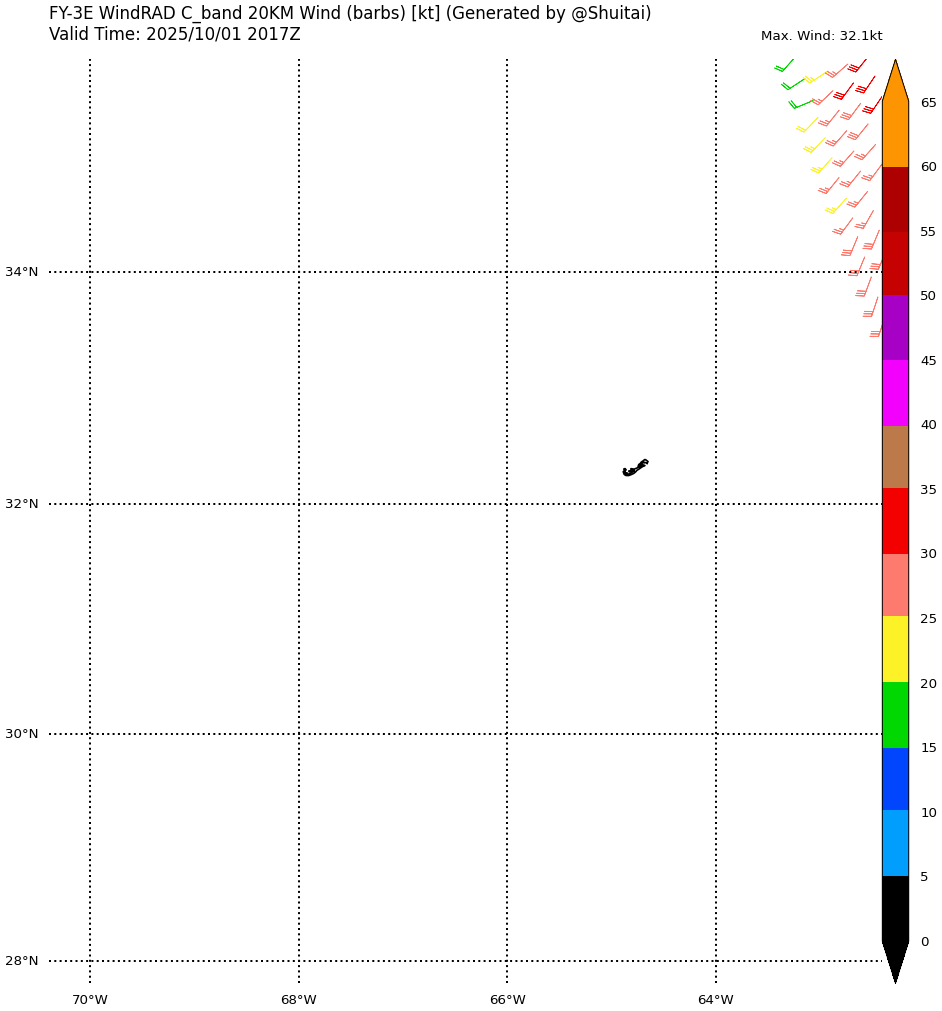Click the orange top arrow of the colorbar
Viewport: 942px width, 1011px height.
(895, 83)
